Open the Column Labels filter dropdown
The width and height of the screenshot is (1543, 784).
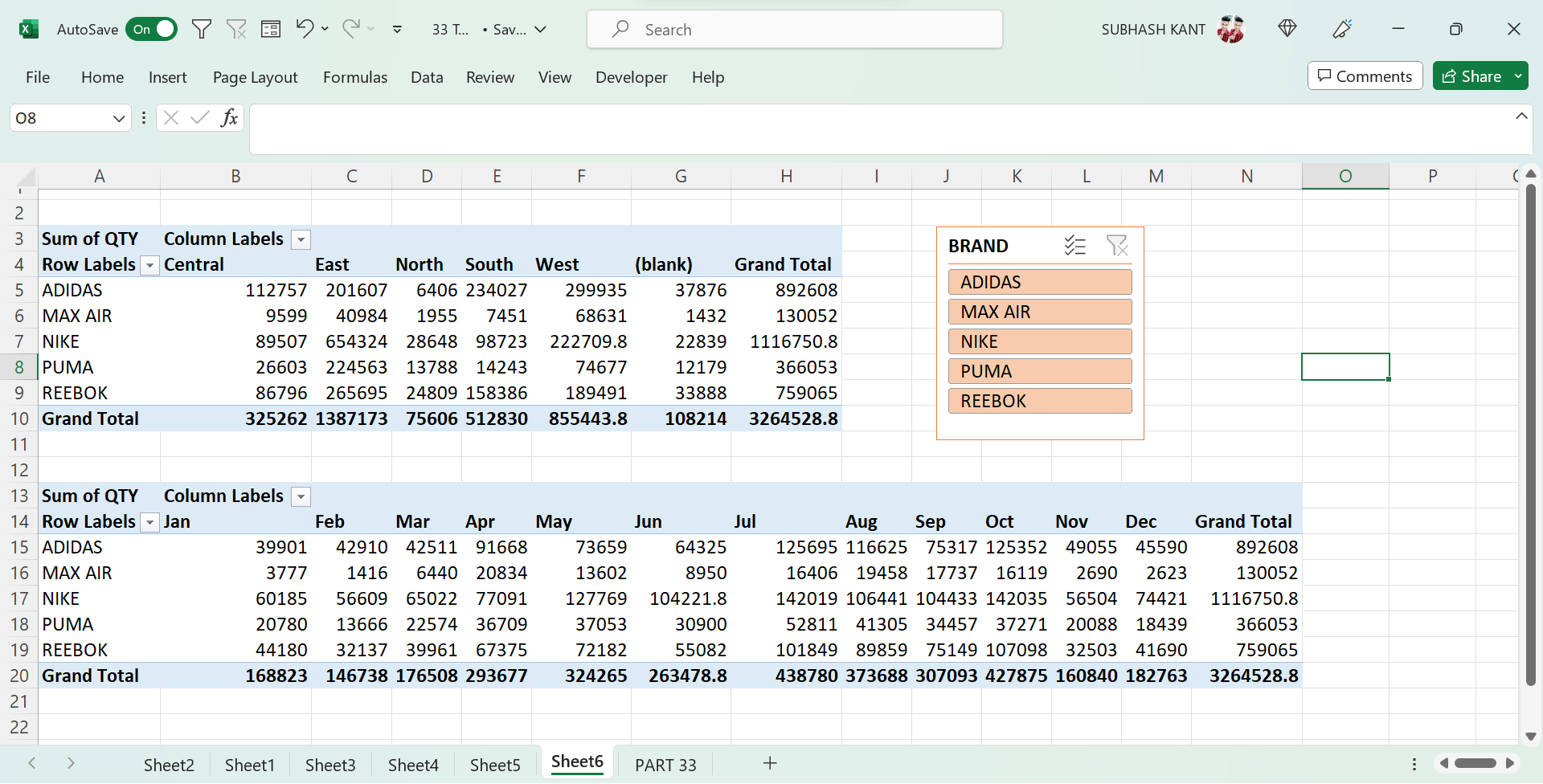(301, 239)
